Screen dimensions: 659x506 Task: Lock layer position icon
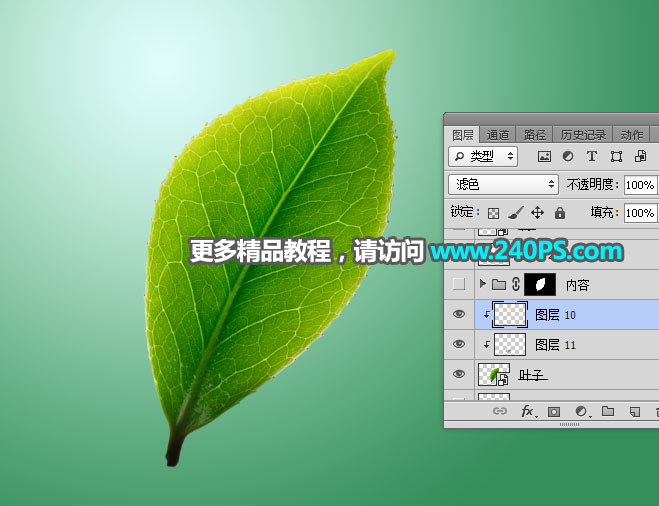[538, 213]
